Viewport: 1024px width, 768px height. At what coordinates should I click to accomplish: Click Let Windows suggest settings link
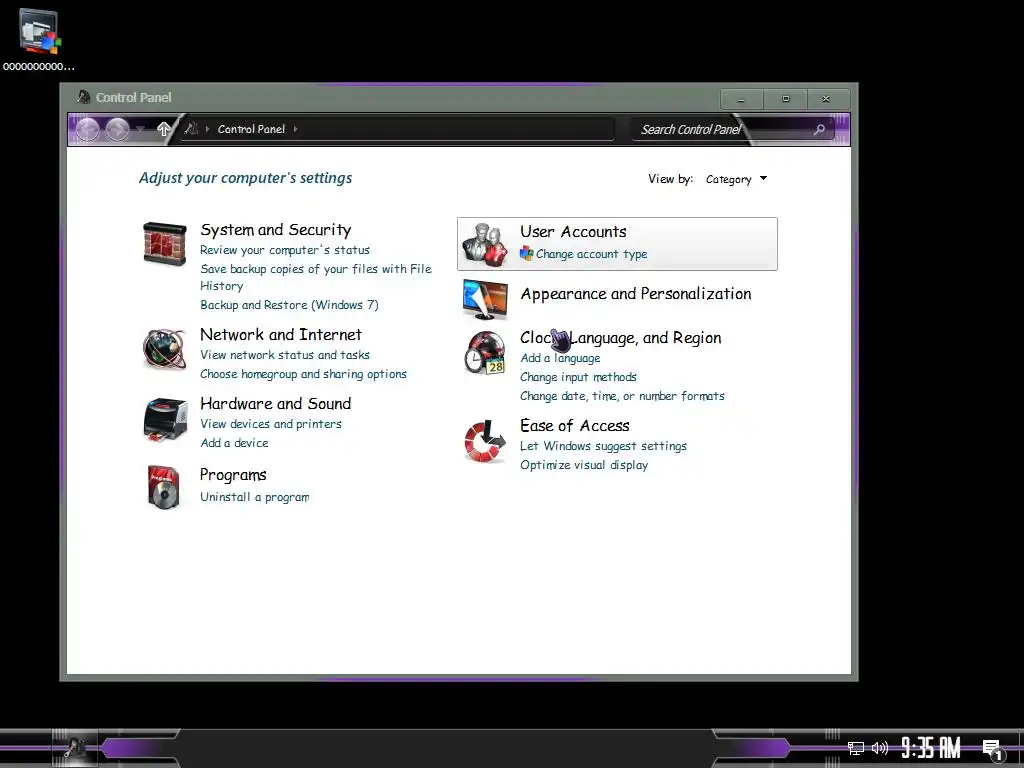pyautogui.click(x=603, y=446)
